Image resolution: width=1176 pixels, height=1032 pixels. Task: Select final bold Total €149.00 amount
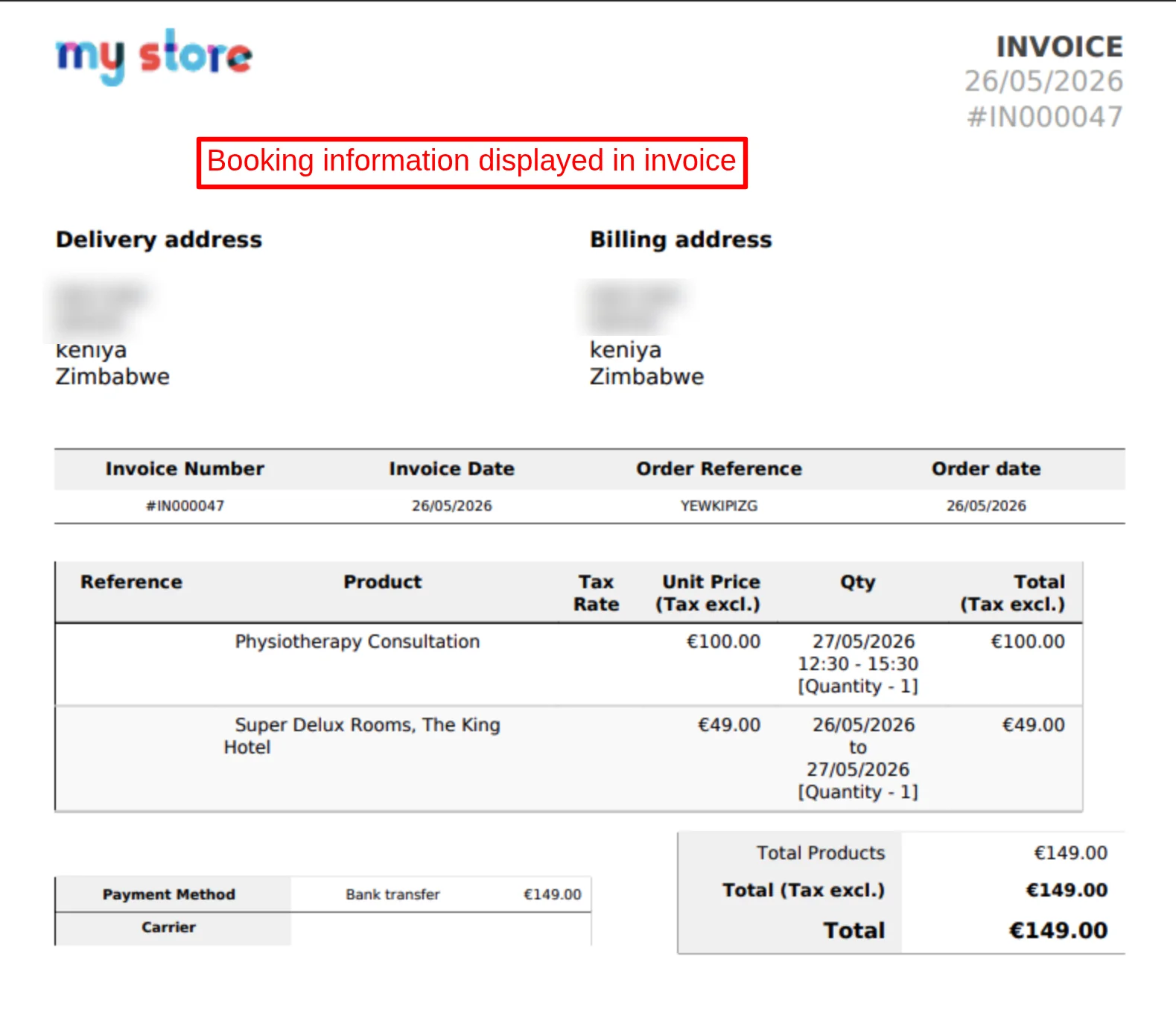pyautogui.click(x=1058, y=931)
